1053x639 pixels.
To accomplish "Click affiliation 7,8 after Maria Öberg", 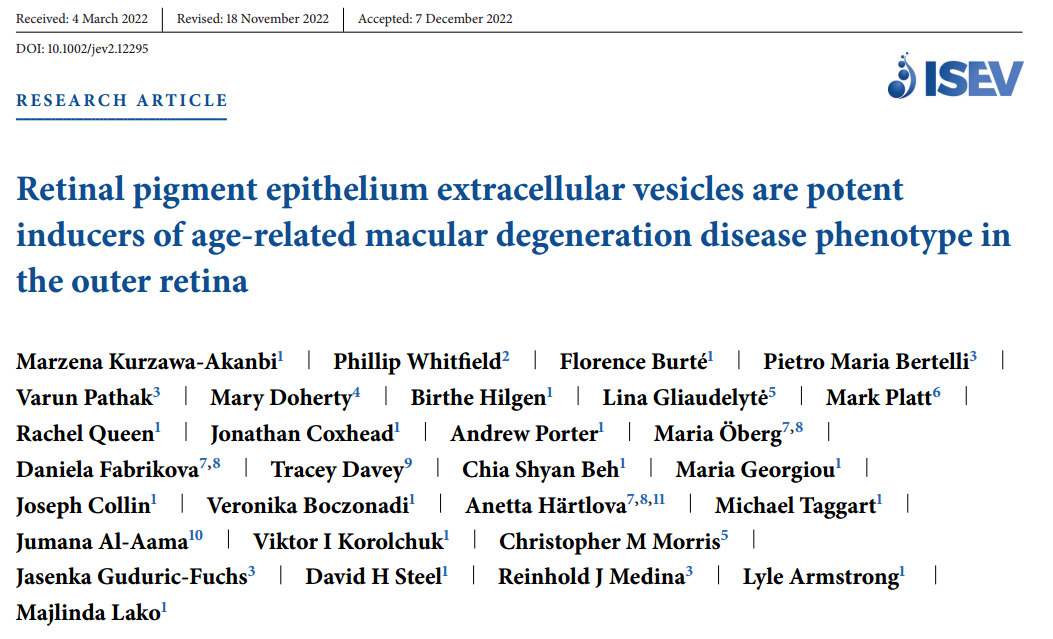I will [792, 428].
